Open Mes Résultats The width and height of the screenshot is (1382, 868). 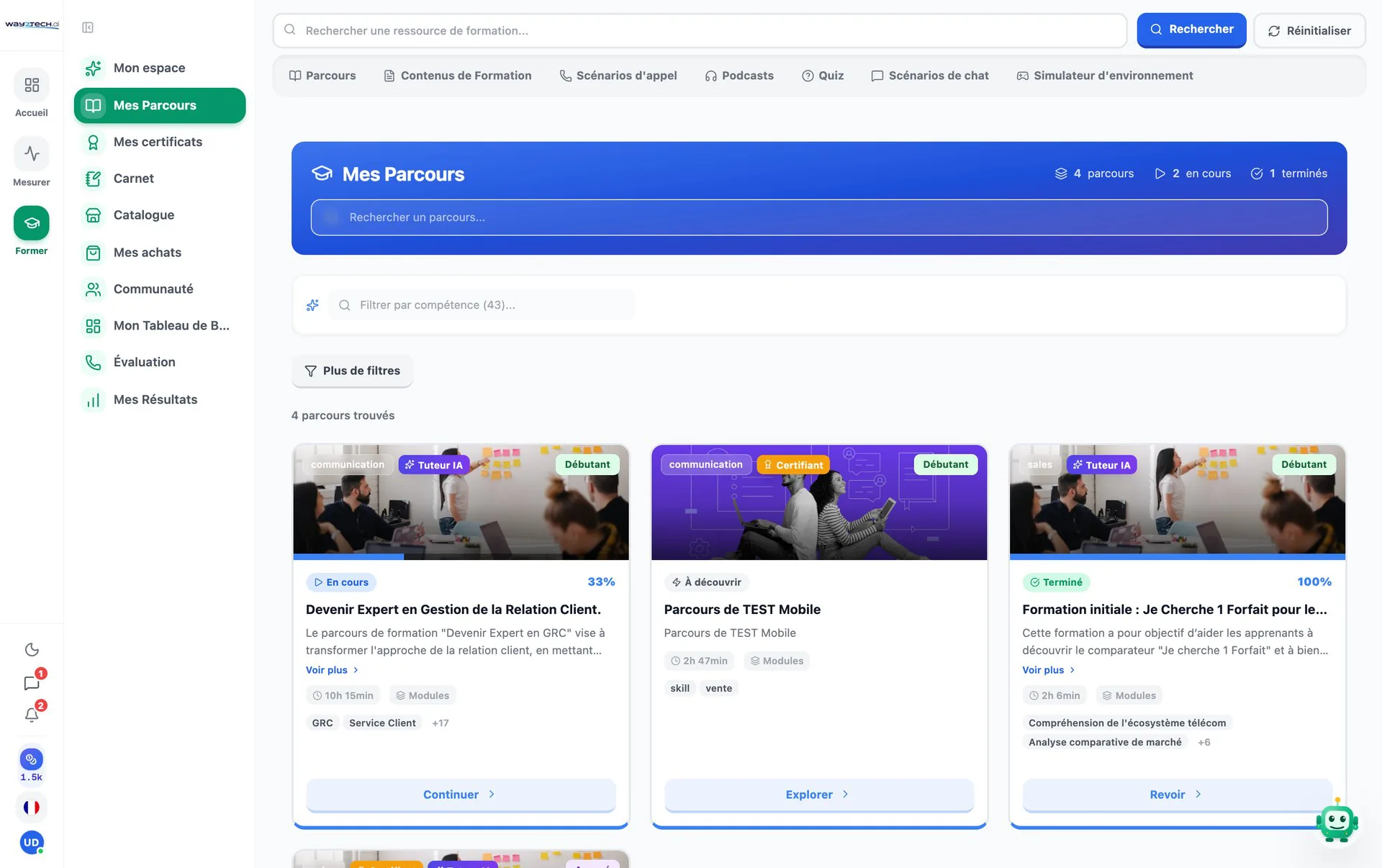(160, 399)
